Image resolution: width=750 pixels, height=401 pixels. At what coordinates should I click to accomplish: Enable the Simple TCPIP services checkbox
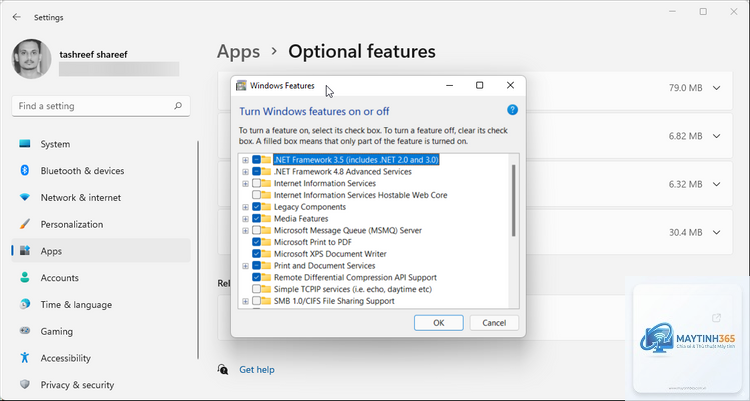256,289
